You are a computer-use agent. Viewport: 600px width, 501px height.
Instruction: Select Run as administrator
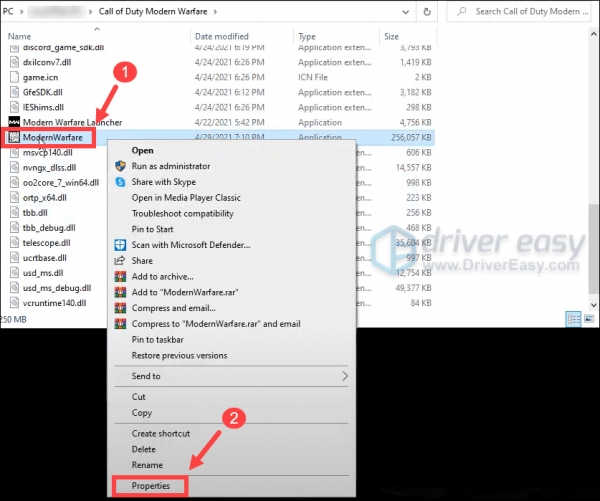tap(171, 166)
